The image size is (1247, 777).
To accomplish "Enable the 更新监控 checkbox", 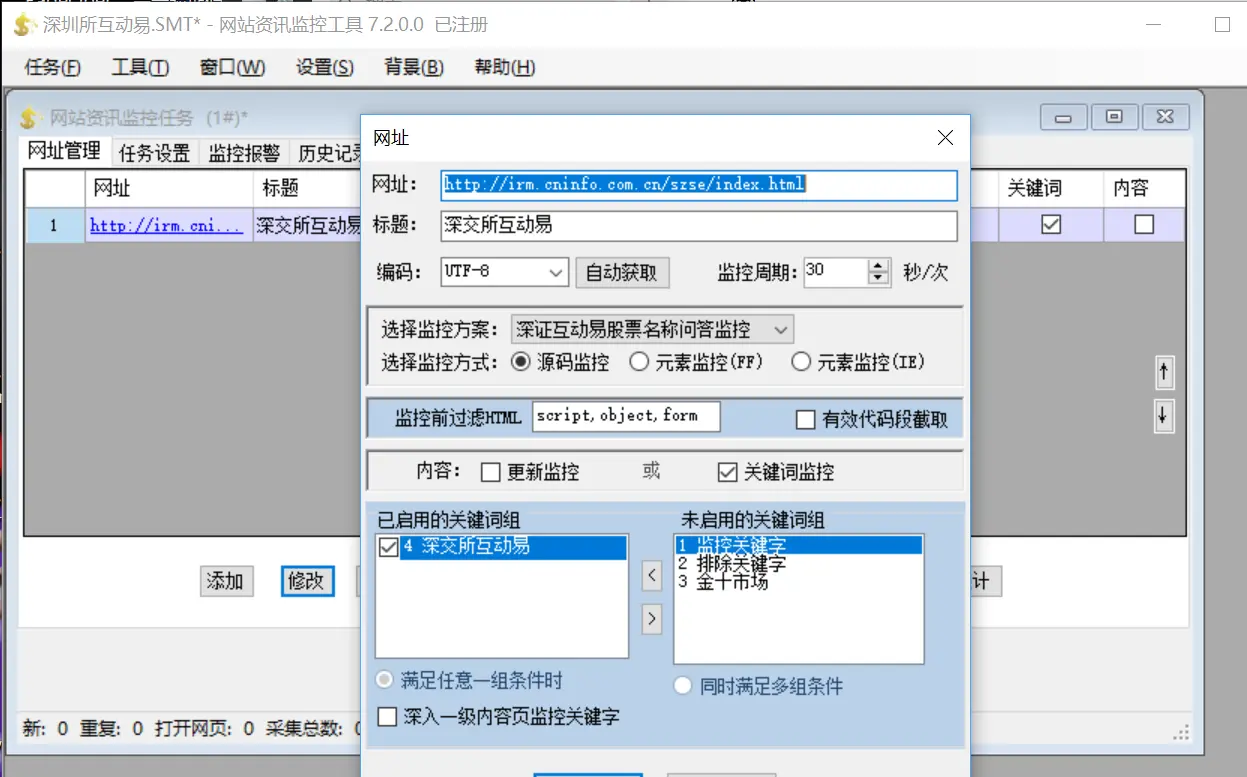I will coord(490,472).
